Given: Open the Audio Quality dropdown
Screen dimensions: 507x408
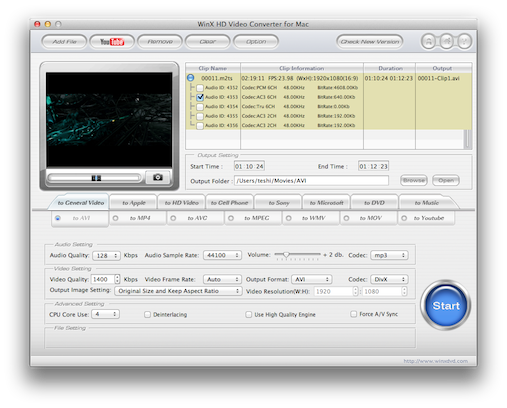Looking at the screenshot, I should [106, 255].
